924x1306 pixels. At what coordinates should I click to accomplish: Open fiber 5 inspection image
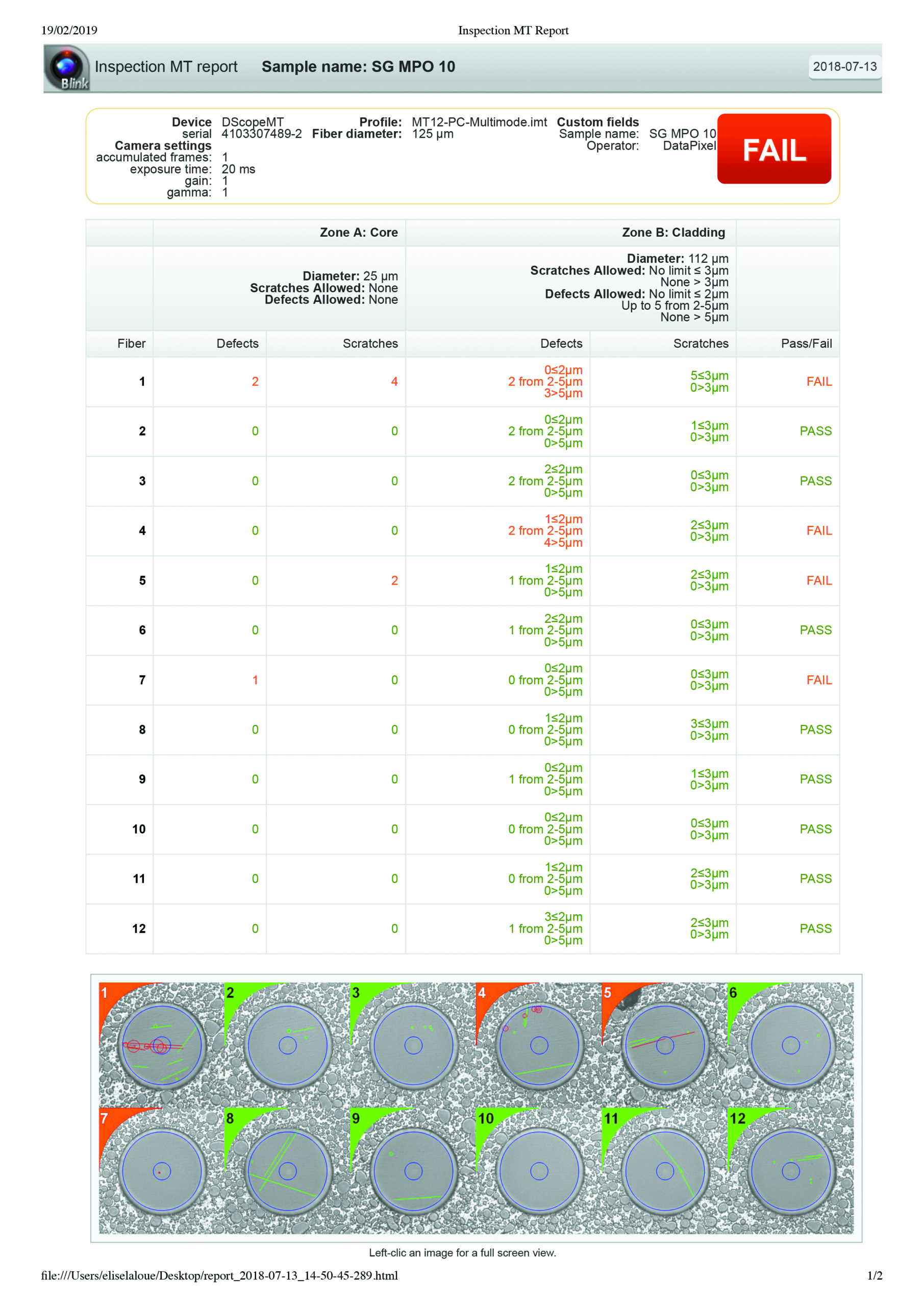coord(664,1044)
